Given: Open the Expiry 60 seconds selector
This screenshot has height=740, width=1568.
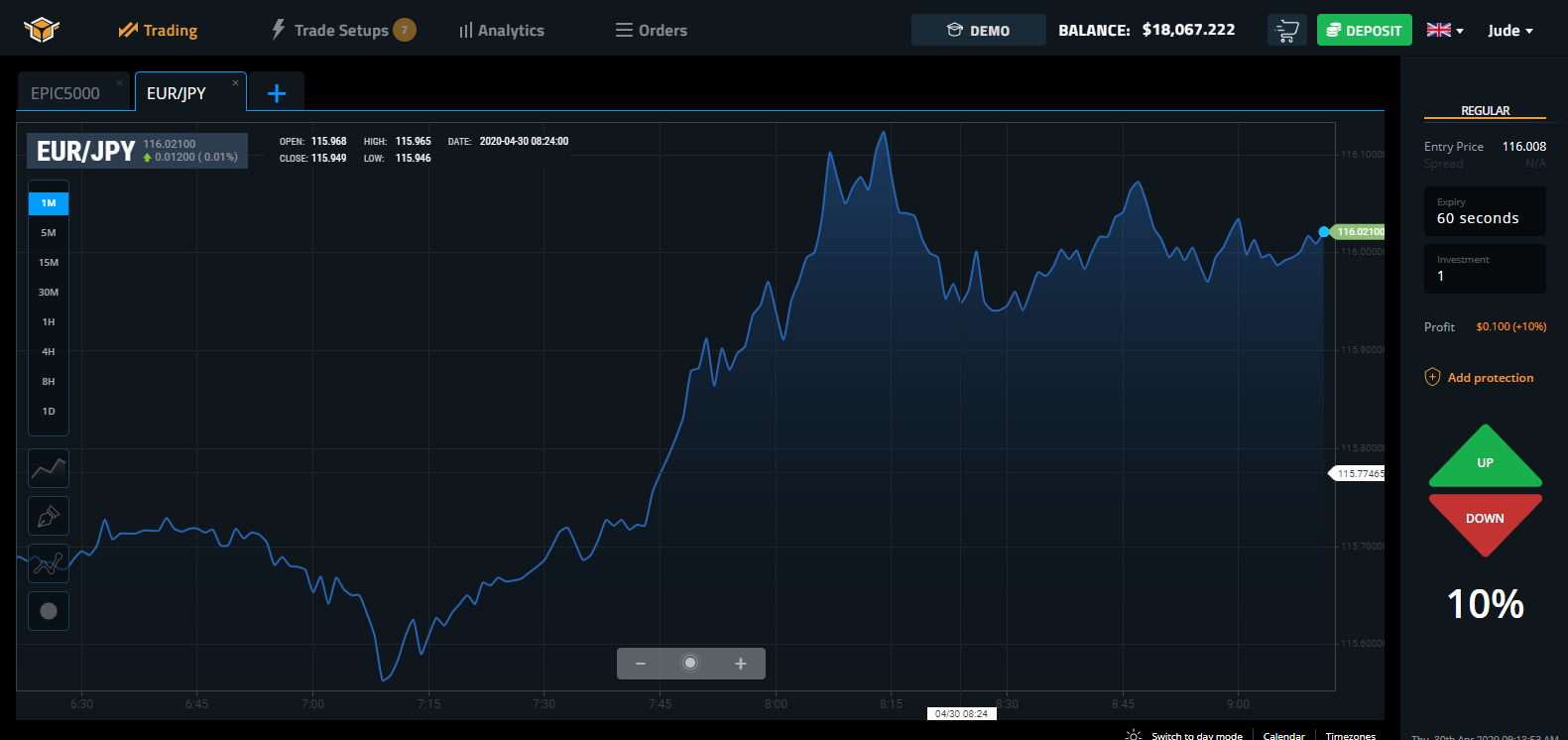Looking at the screenshot, I should 1485,211.
